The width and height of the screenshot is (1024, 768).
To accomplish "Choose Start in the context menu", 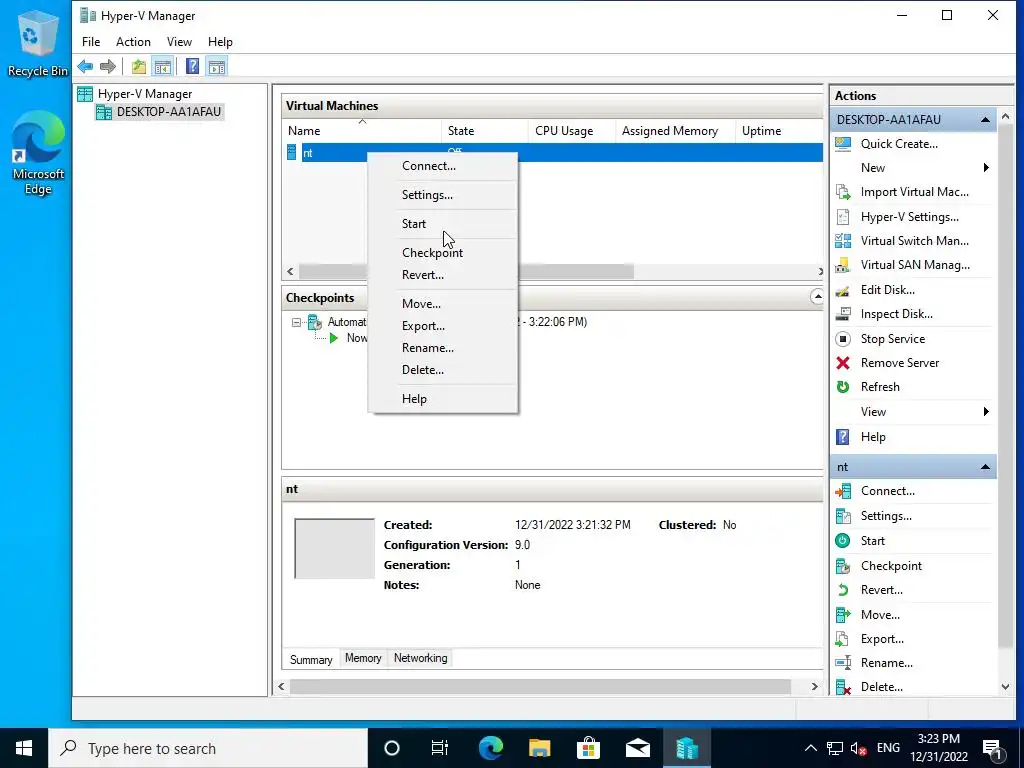I will click(443, 223).
